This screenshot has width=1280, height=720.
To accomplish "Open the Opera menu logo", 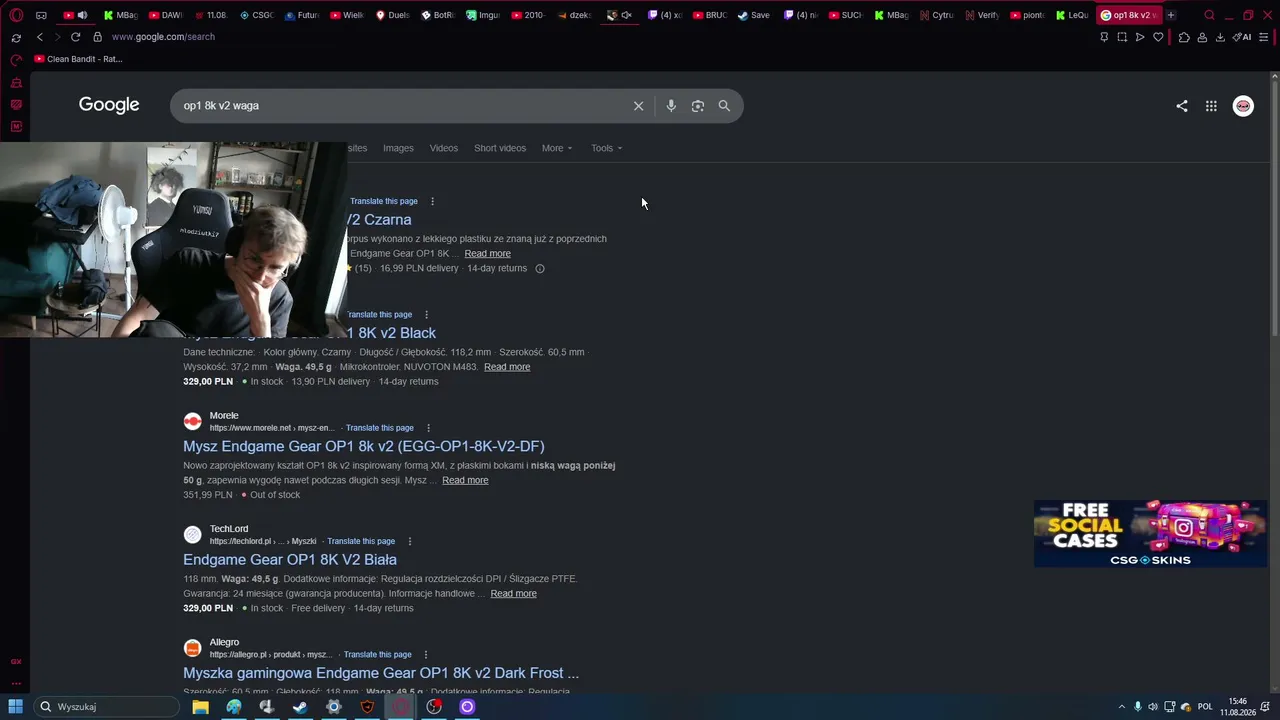I will 16,15.
